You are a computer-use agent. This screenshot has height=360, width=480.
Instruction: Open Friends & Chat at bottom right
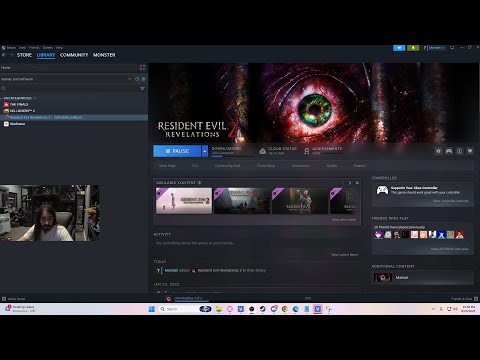coord(465,299)
